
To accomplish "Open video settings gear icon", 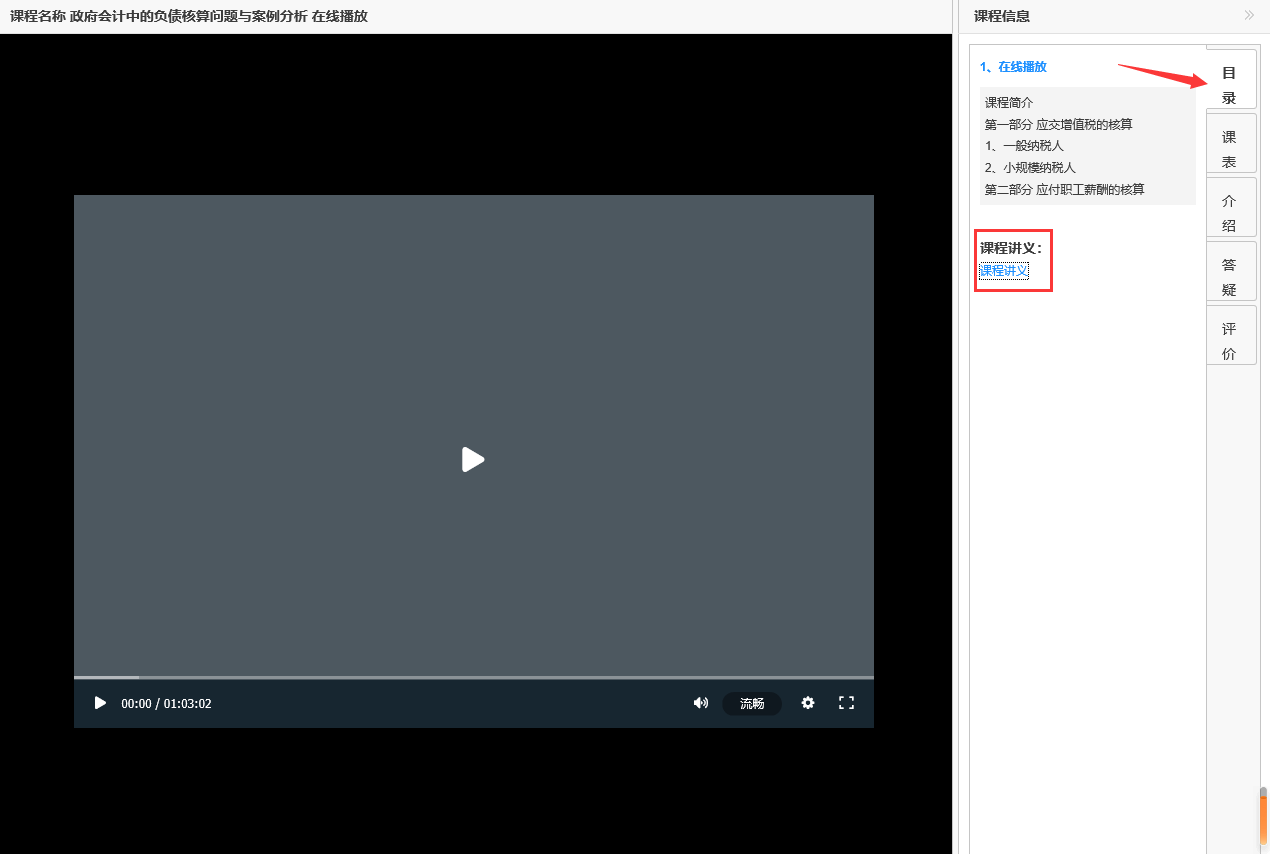I will 808,703.
